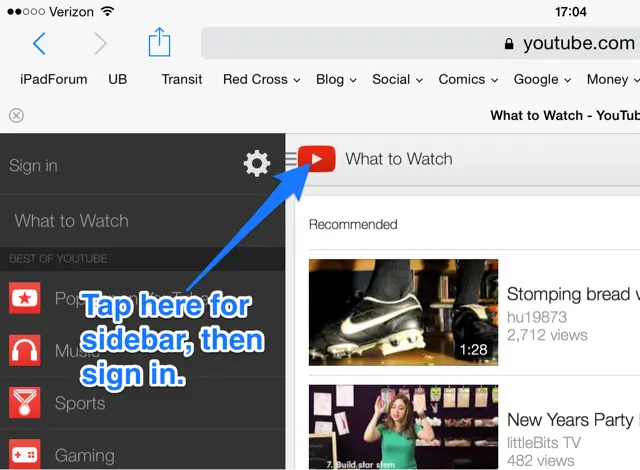Tap the Wi-Fi status icon
The image size is (640, 470).
(107, 11)
